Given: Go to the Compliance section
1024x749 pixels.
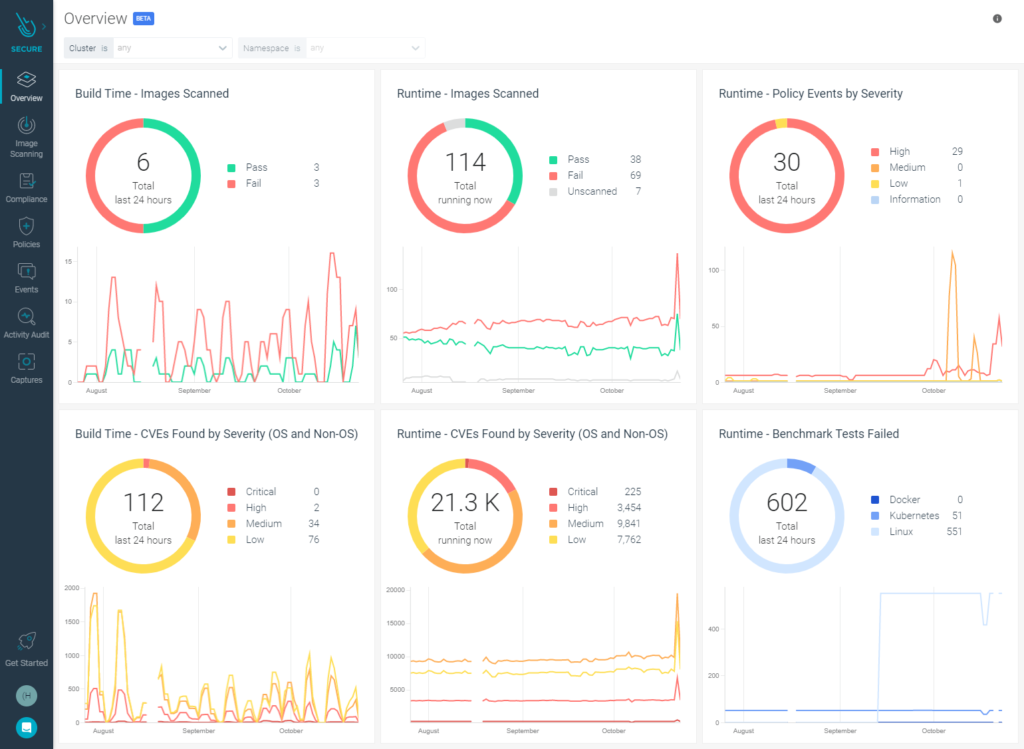Looking at the screenshot, I should point(26,182).
